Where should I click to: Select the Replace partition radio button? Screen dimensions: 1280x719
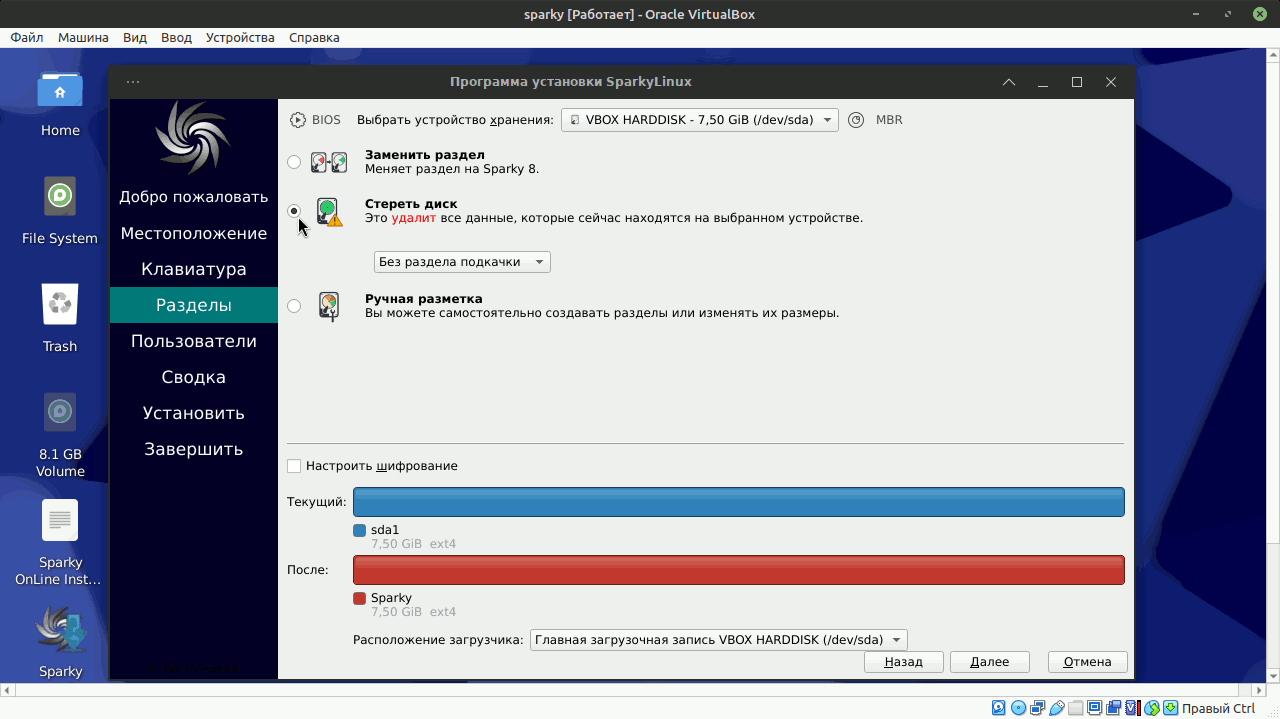[294, 162]
